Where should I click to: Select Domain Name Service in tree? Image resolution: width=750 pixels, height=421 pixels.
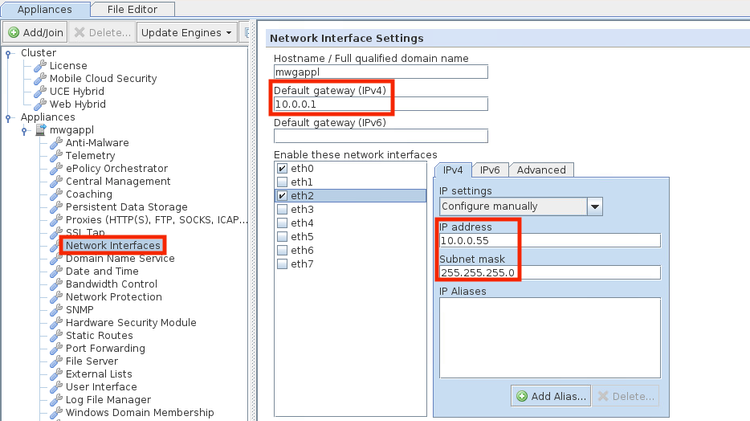(119, 258)
